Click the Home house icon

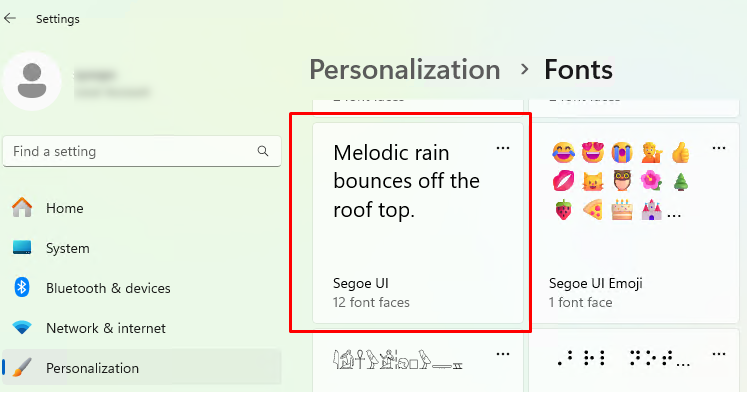click(22, 208)
